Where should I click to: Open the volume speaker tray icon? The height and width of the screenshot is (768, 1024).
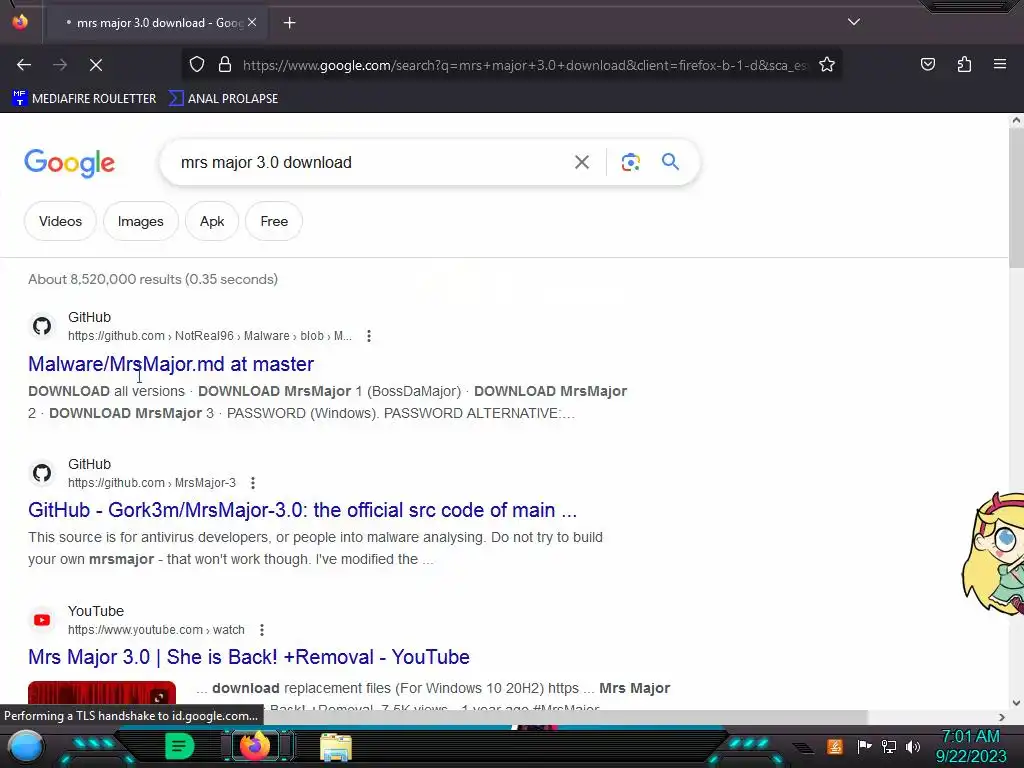[913, 746]
